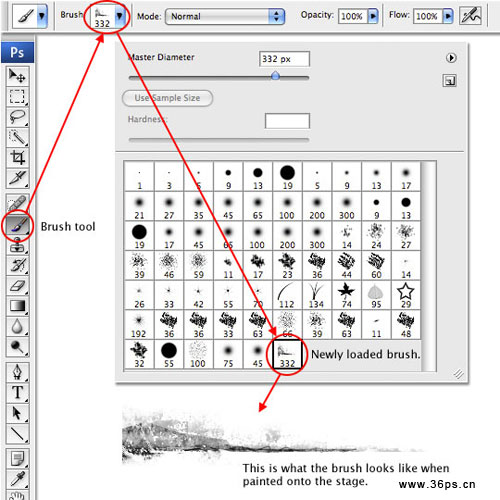Select the hard round 19 brush in top row
The height and width of the screenshot is (500, 500).
[287, 177]
